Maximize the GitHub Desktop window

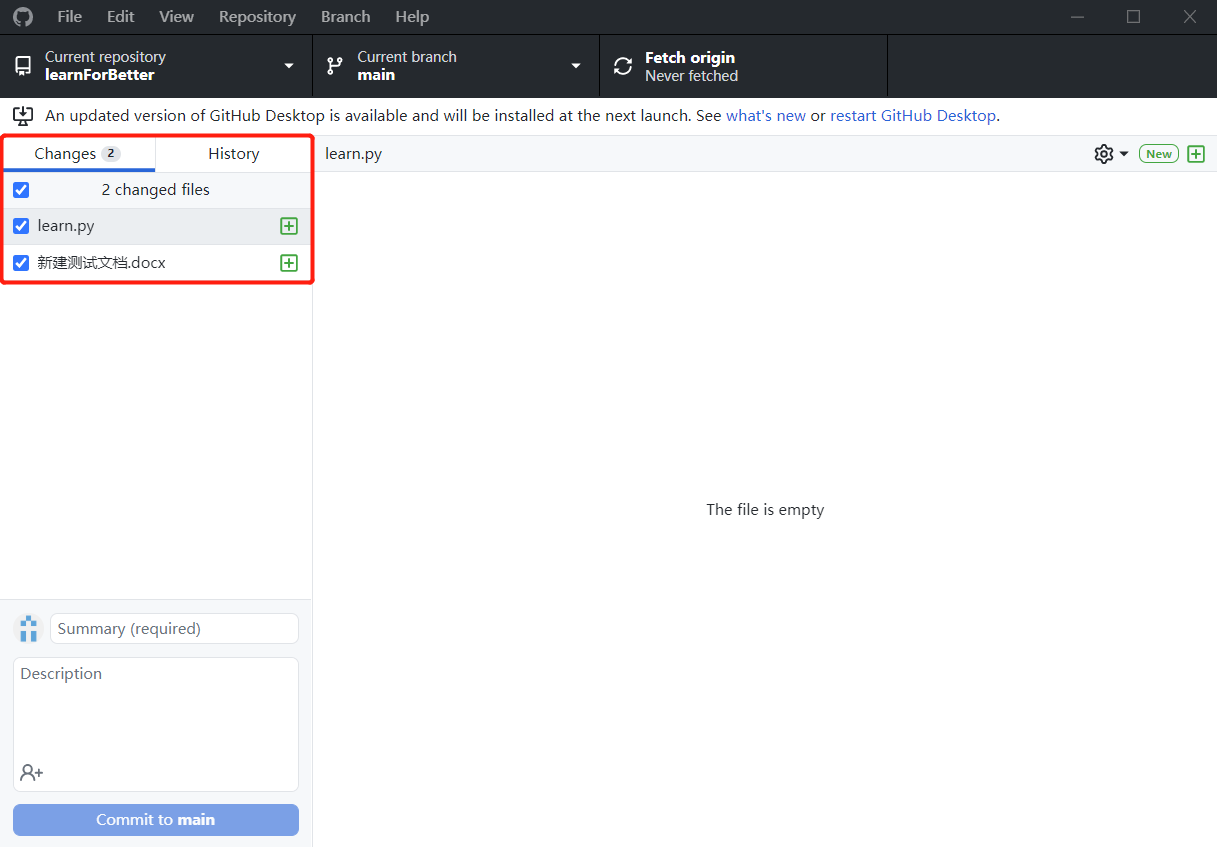pyautogui.click(x=1133, y=17)
